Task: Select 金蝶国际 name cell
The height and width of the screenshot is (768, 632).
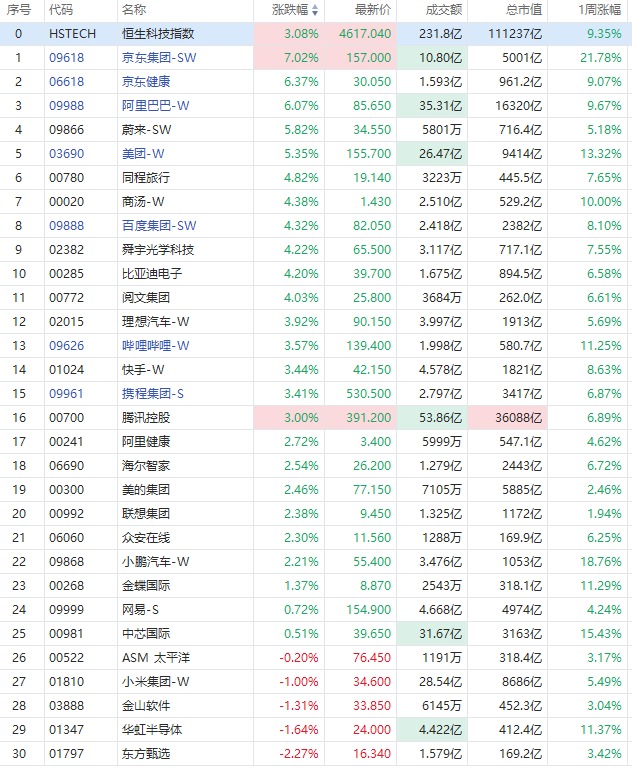Action: (146, 586)
